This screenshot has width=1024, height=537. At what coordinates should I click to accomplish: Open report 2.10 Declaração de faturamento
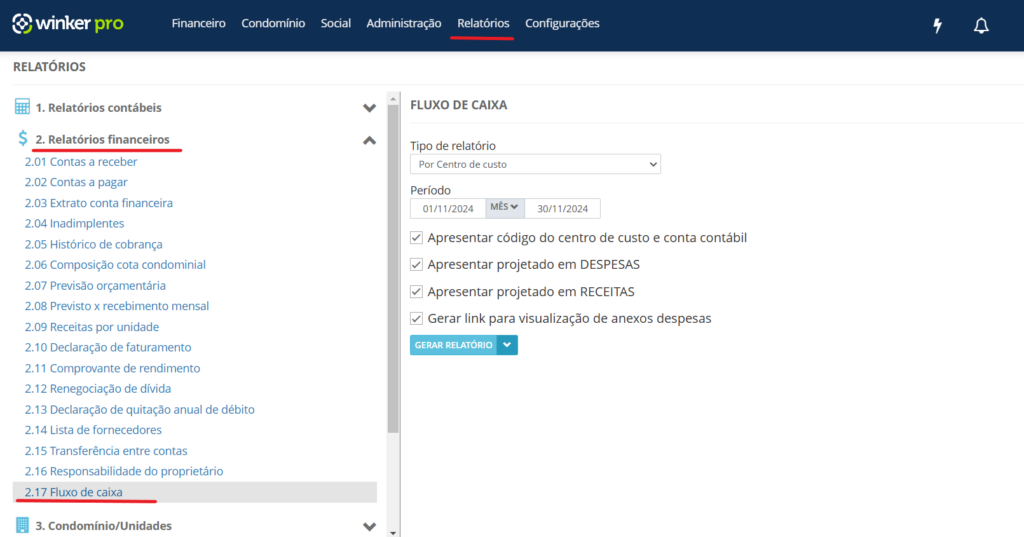[108, 347]
